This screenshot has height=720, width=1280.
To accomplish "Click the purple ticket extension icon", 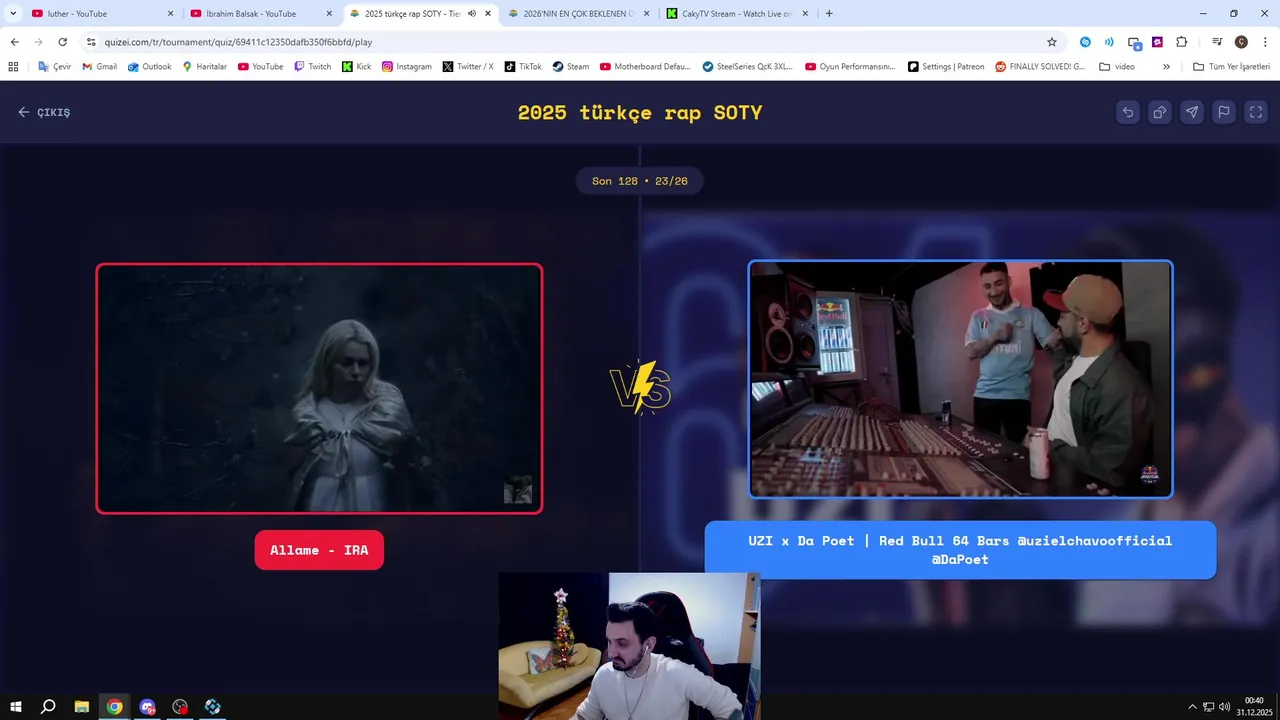I will 1158,42.
